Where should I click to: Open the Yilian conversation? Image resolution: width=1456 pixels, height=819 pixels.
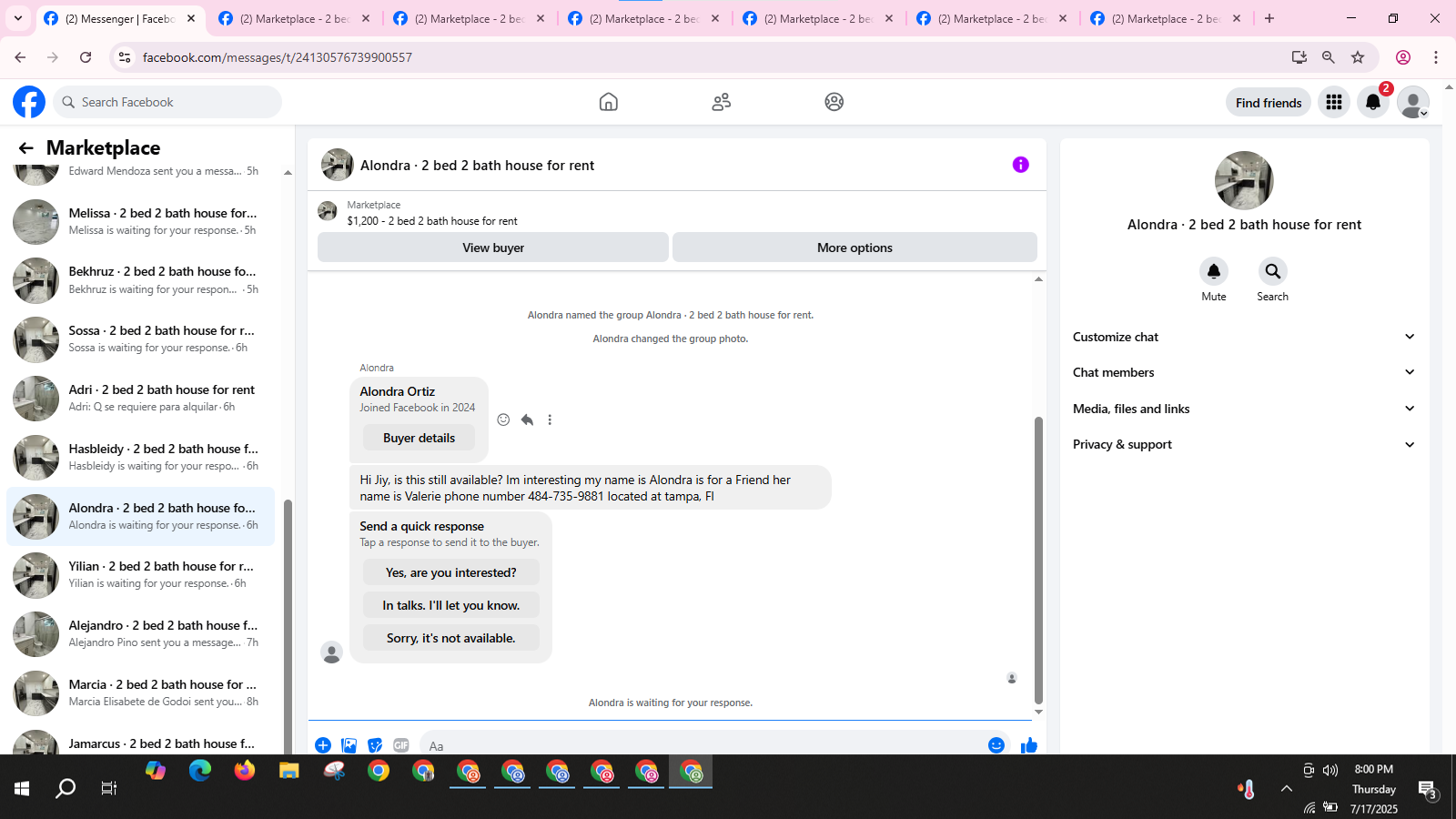click(x=141, y=575)
